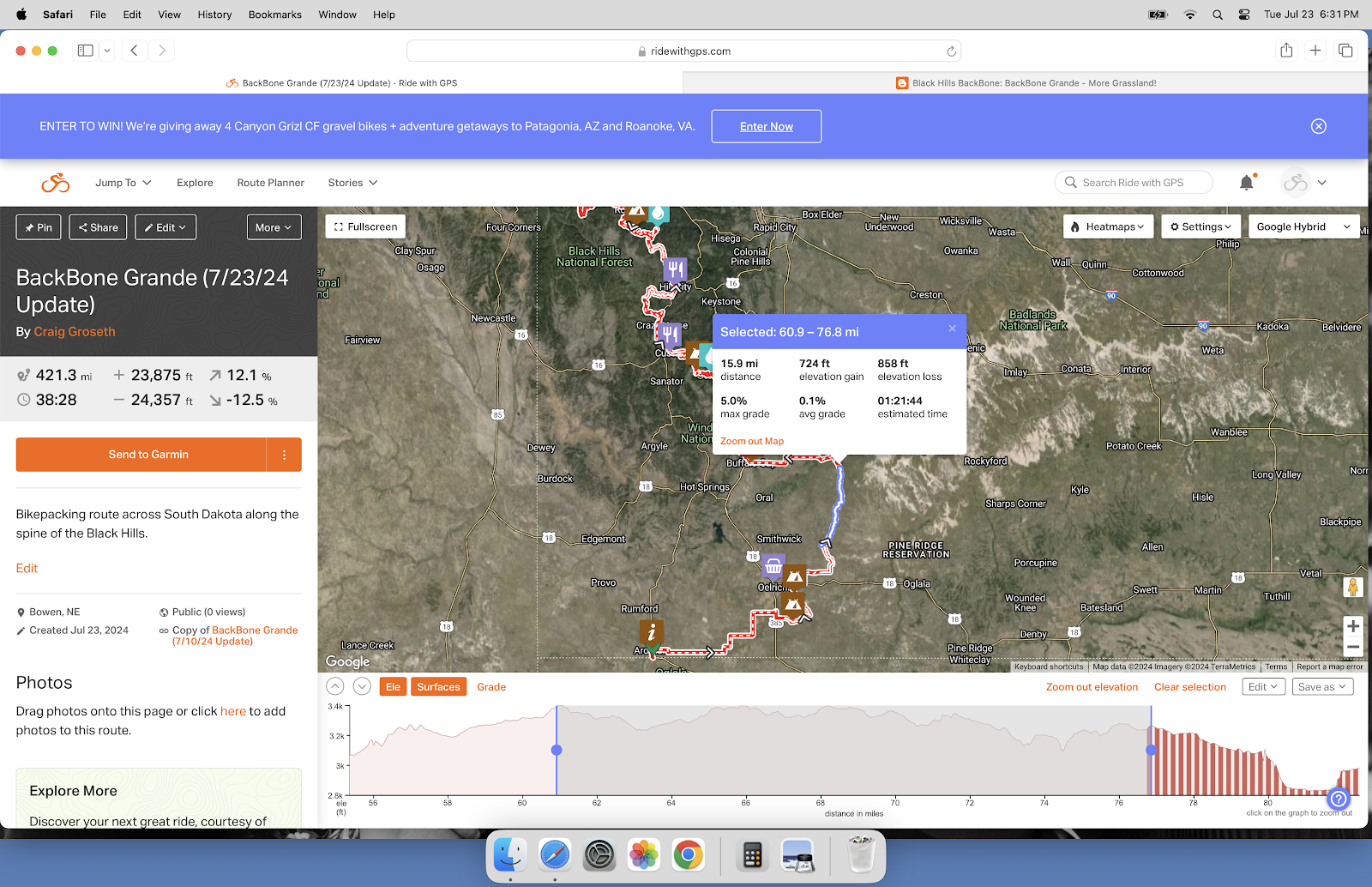
Task: Open the map Settings dropdown
Action: pos(1200,226)
